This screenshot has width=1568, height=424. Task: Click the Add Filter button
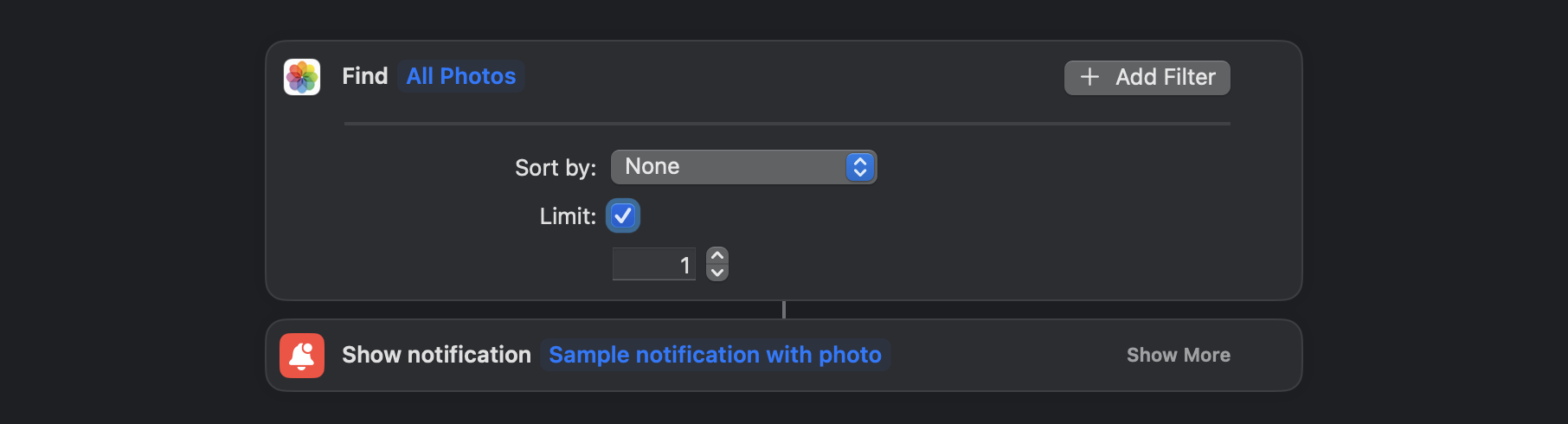pyautogui.click(x=1147, y=77)
